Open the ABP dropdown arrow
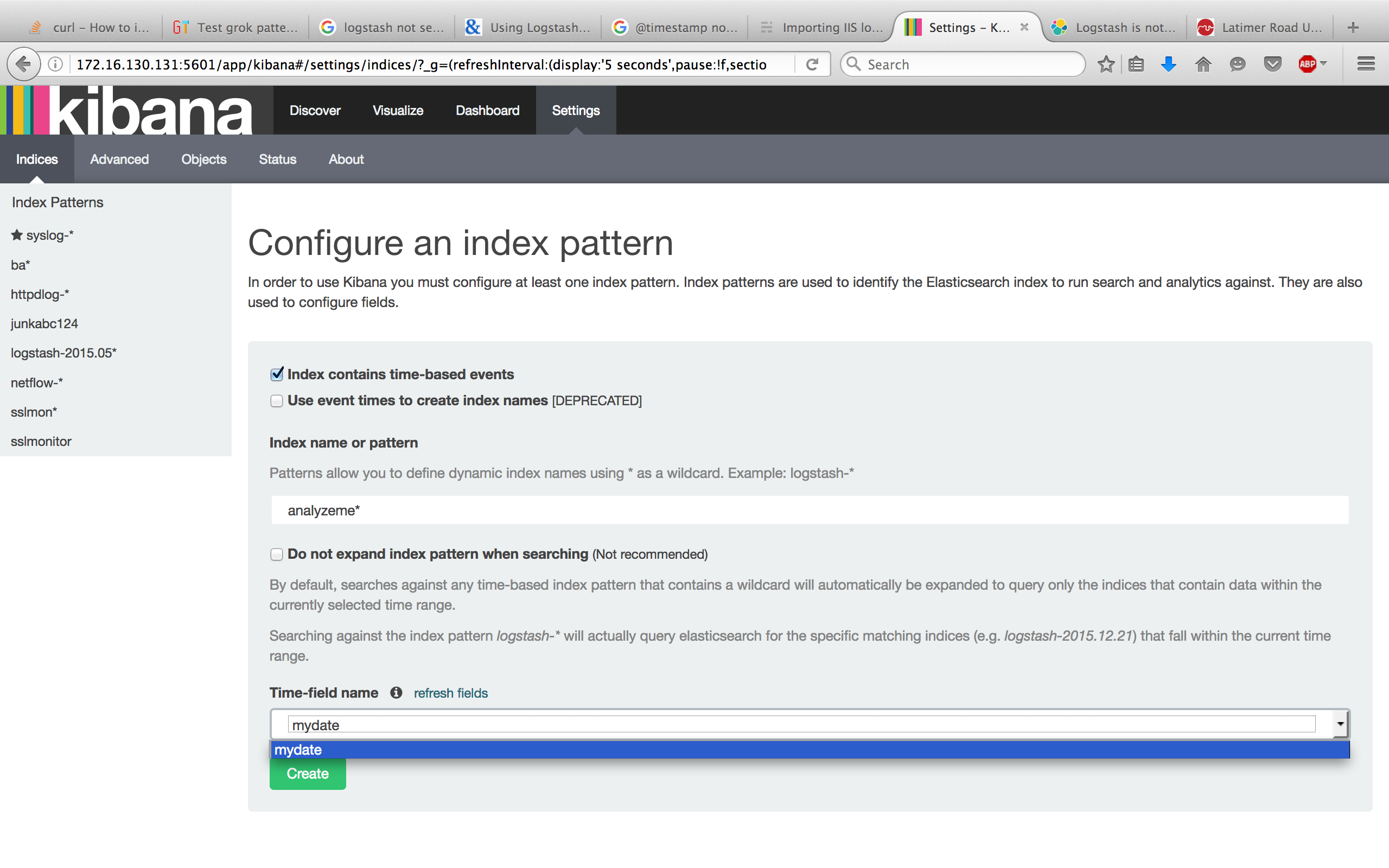The image size is (1389, 868). (1323, 63)
